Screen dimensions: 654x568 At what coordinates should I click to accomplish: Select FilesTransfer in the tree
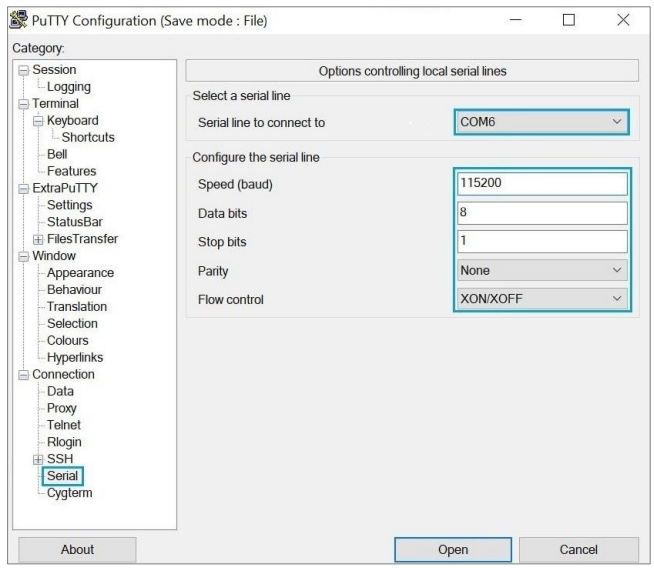coord(82,239)
